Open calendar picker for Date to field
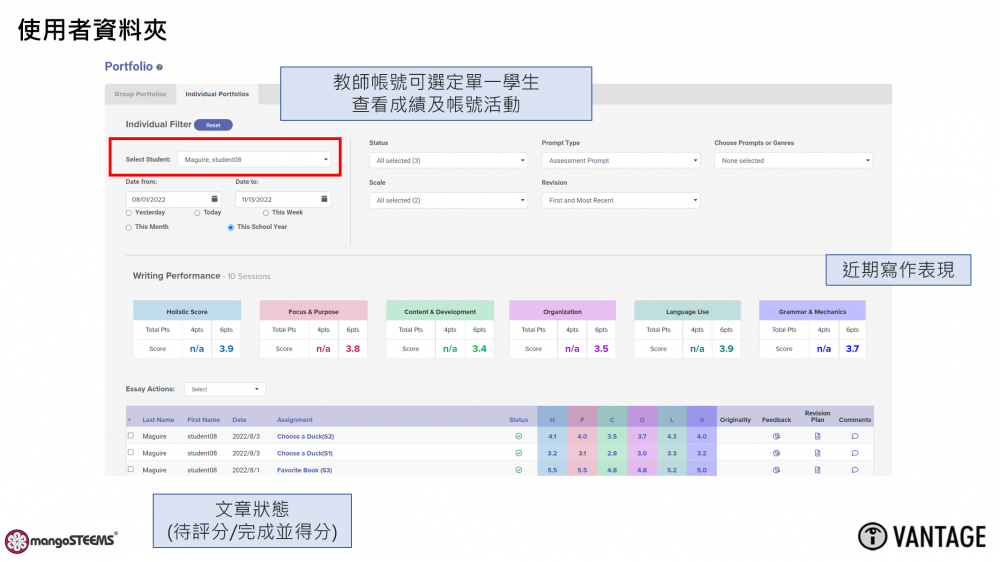This screenshot has width=1000, height=562. pyautogui.click(x=323, y=199)
